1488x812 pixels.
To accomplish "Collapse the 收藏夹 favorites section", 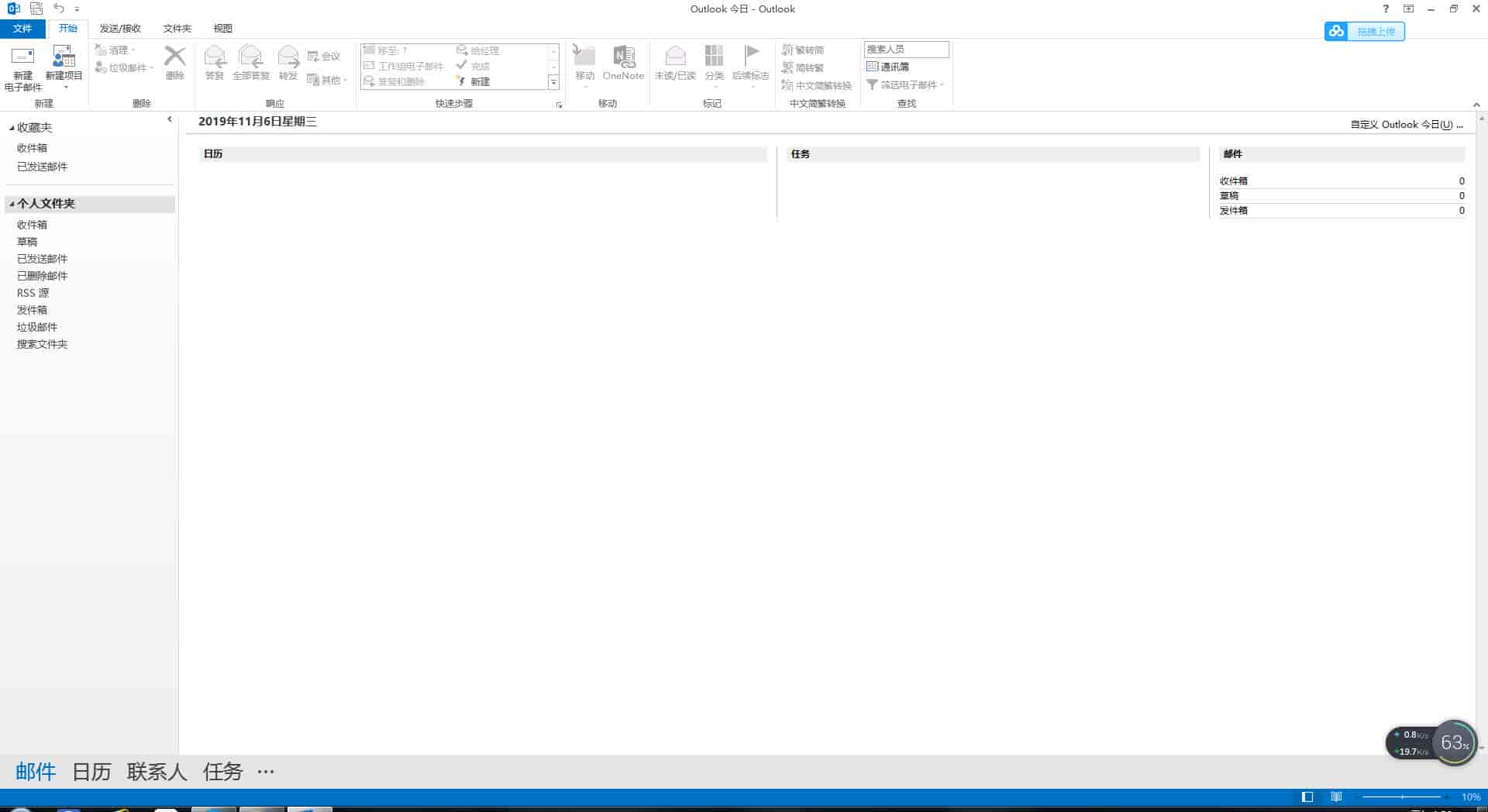I will pos(12,128).
